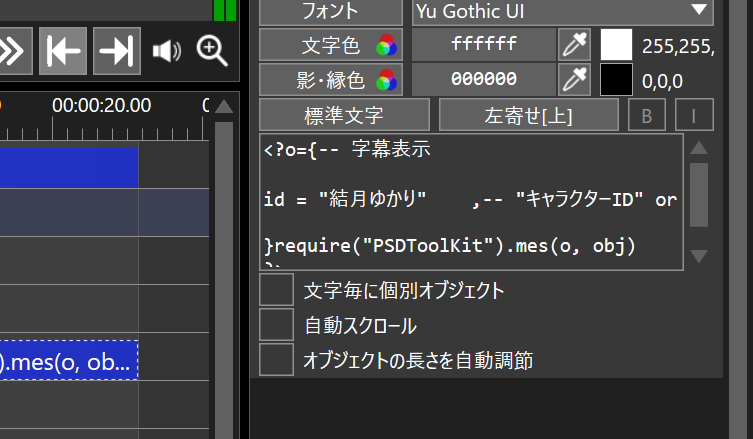Pick text color with 文字色 eyedropper
The height and width of the screenshot is (439, 753).
[574, 45]
